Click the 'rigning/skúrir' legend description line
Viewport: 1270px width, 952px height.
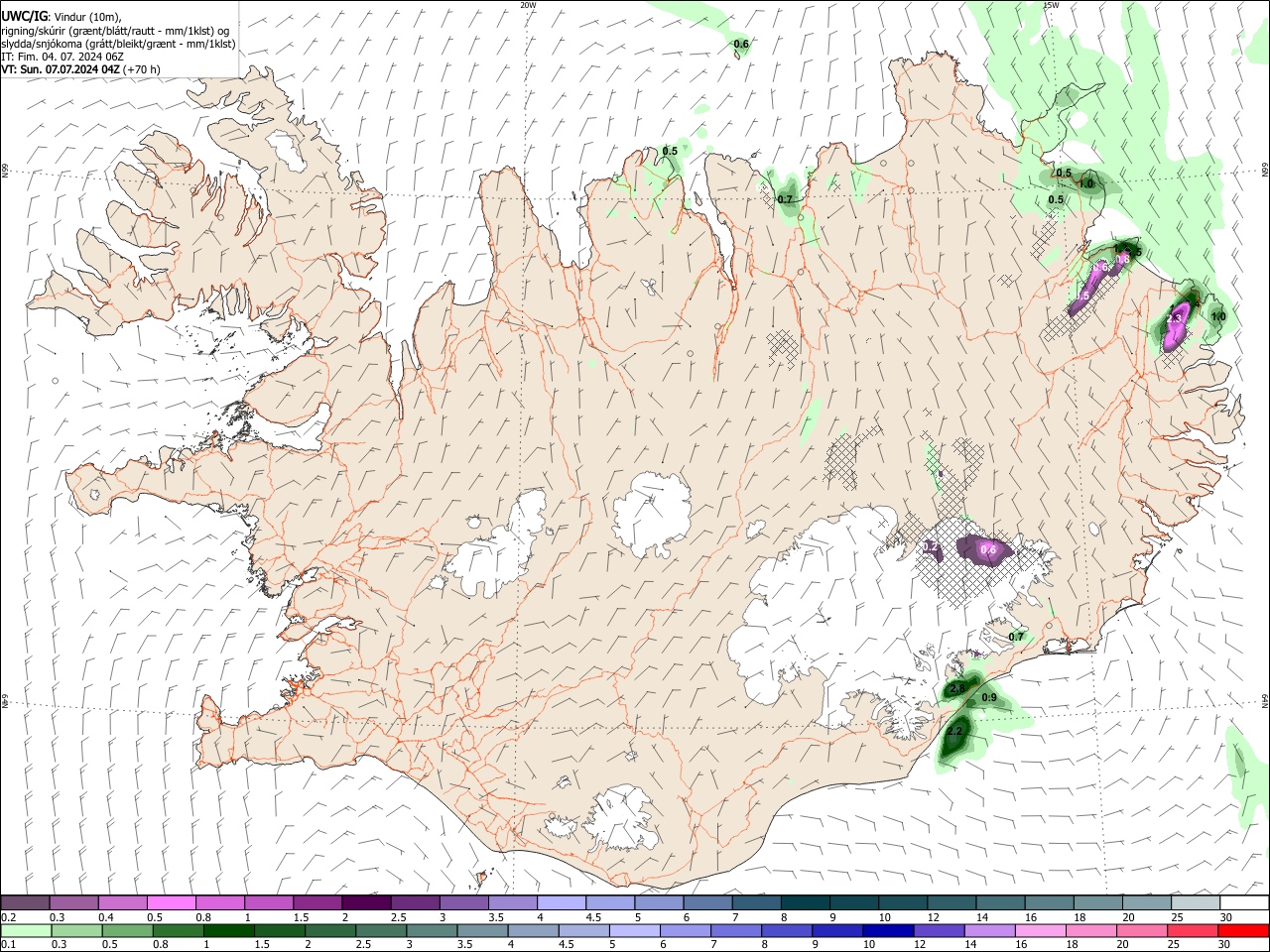click(x=116, y=31)
